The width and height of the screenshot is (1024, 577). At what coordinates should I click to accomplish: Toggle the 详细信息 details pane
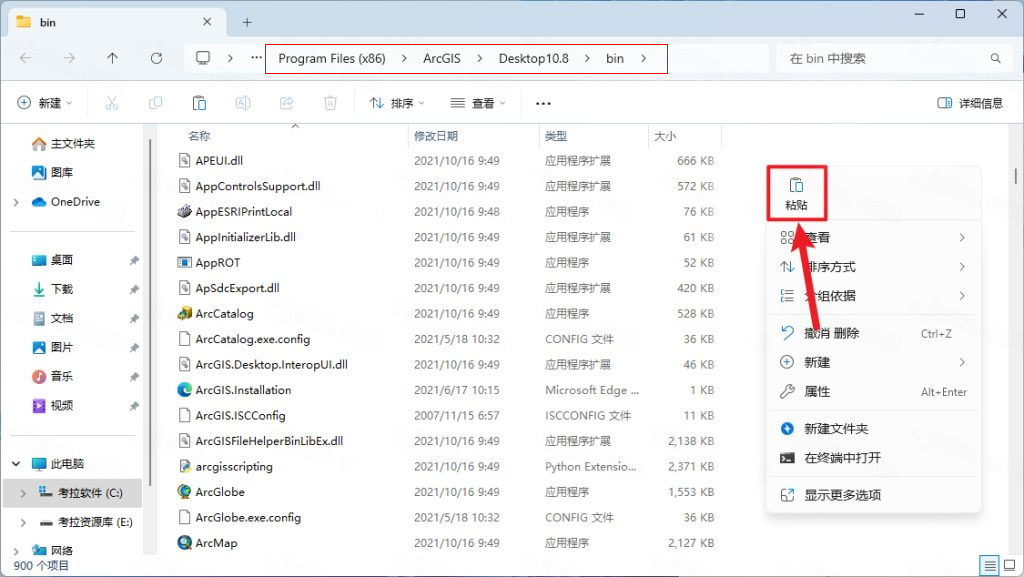[970, 103]
